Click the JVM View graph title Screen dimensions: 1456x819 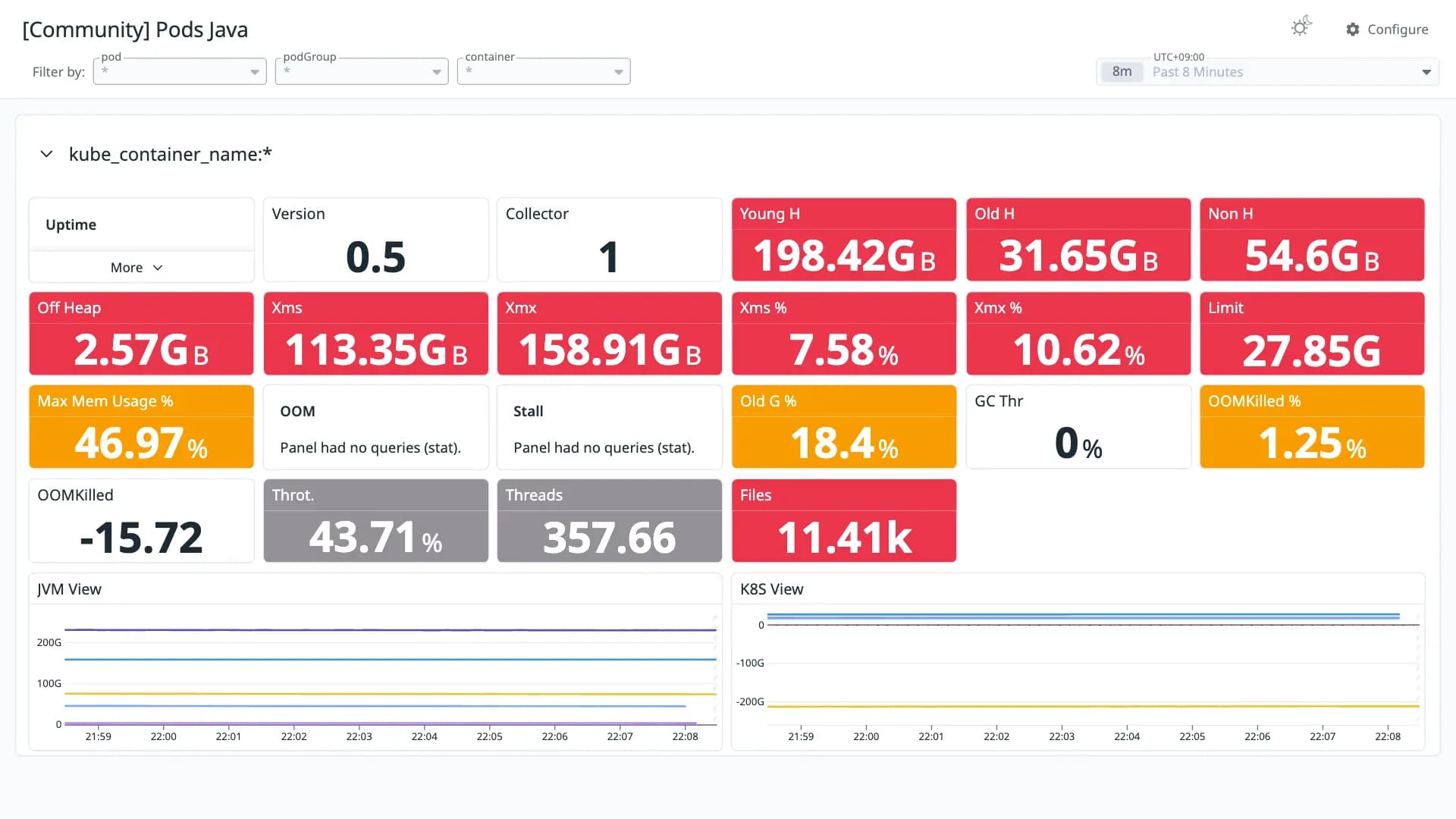[x=69, y=589]
